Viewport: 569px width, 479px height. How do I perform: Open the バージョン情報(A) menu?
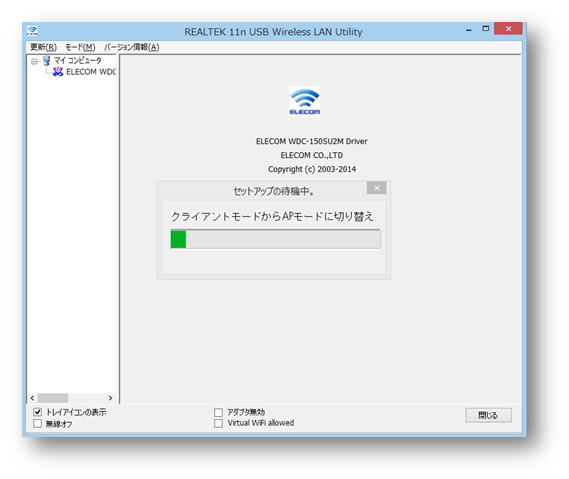(x=132, y=47)
